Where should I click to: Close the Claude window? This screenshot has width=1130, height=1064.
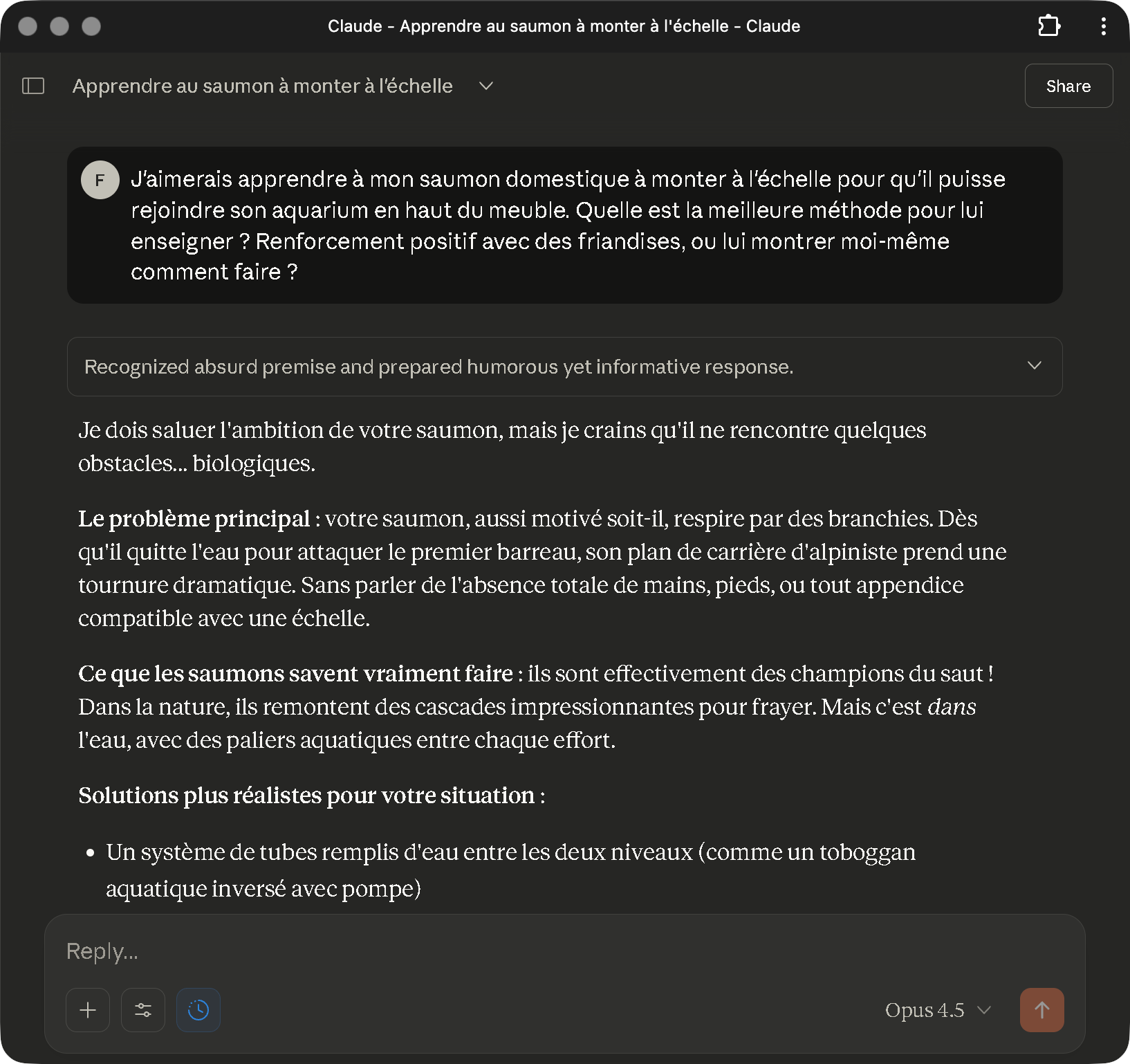pos(28,26)
